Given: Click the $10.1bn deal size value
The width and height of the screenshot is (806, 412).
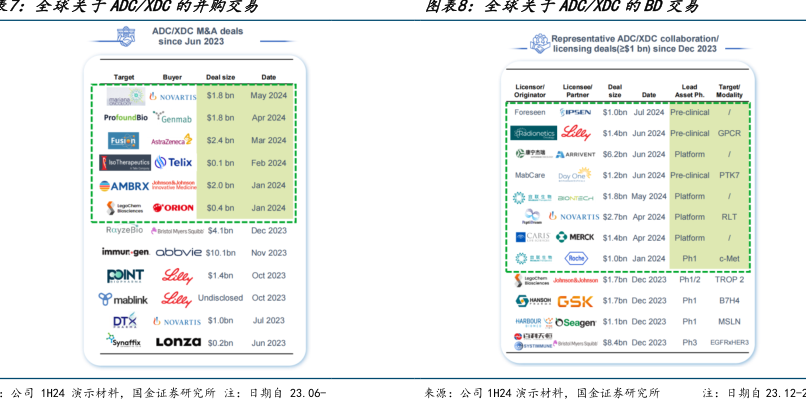Looking at the screenshot, I should click(x=220, y=252).
